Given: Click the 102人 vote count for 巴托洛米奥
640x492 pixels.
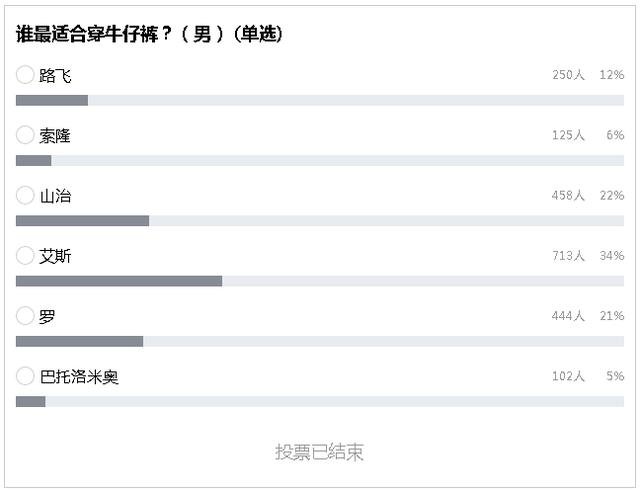Looking at the screenshot, I should (x=568, y=376).
